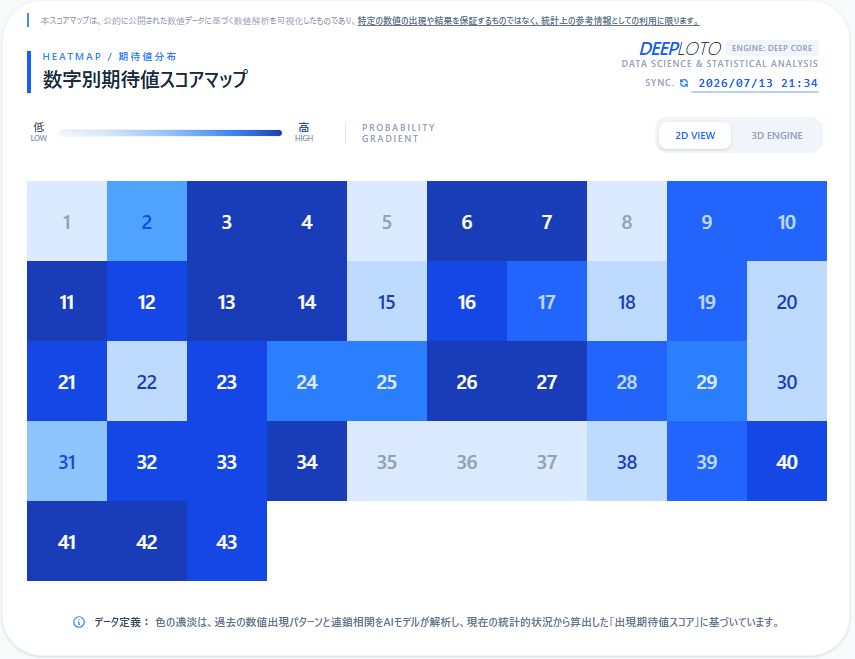Select tile 13 in the grid

[227, 301]
